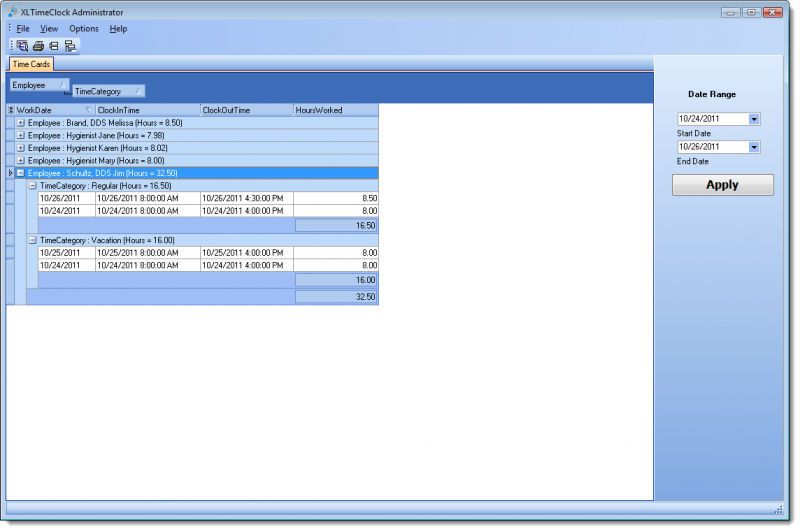Expand the Brand, DDS Melissa employee group
800x531 pixels.
[x=21, y=122]
